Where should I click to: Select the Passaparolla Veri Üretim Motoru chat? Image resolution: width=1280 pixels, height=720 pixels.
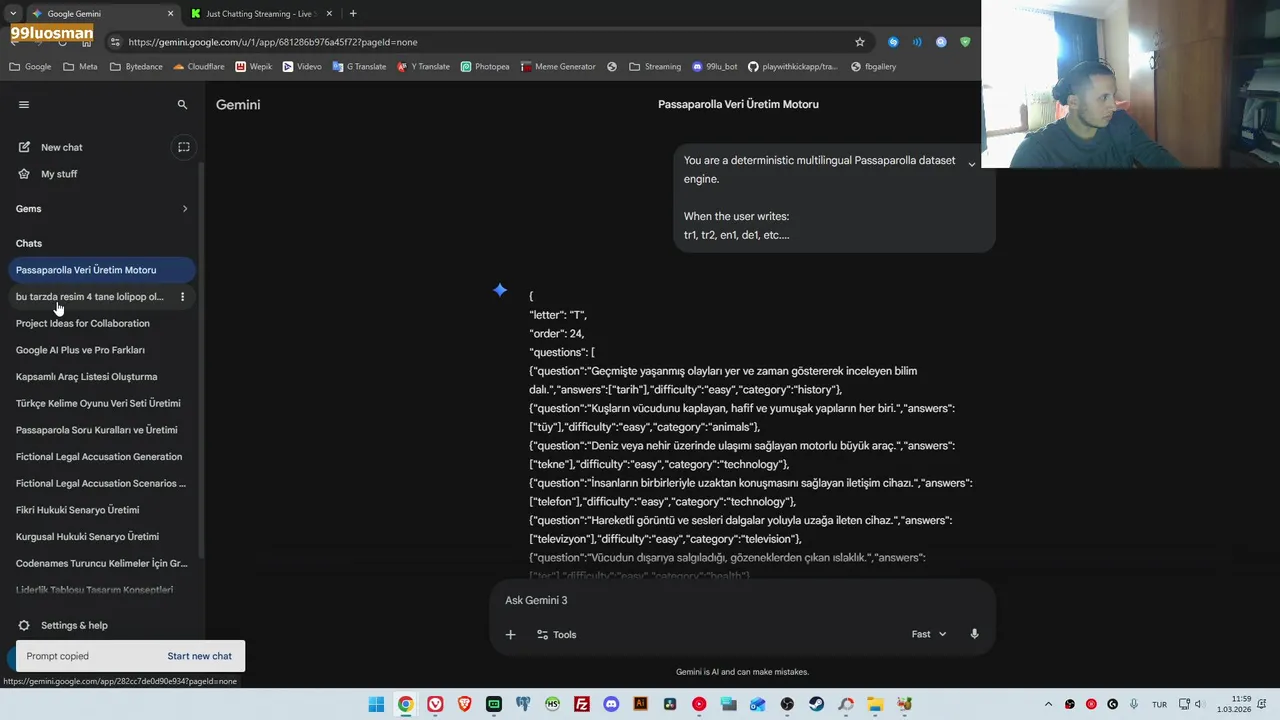101,270
